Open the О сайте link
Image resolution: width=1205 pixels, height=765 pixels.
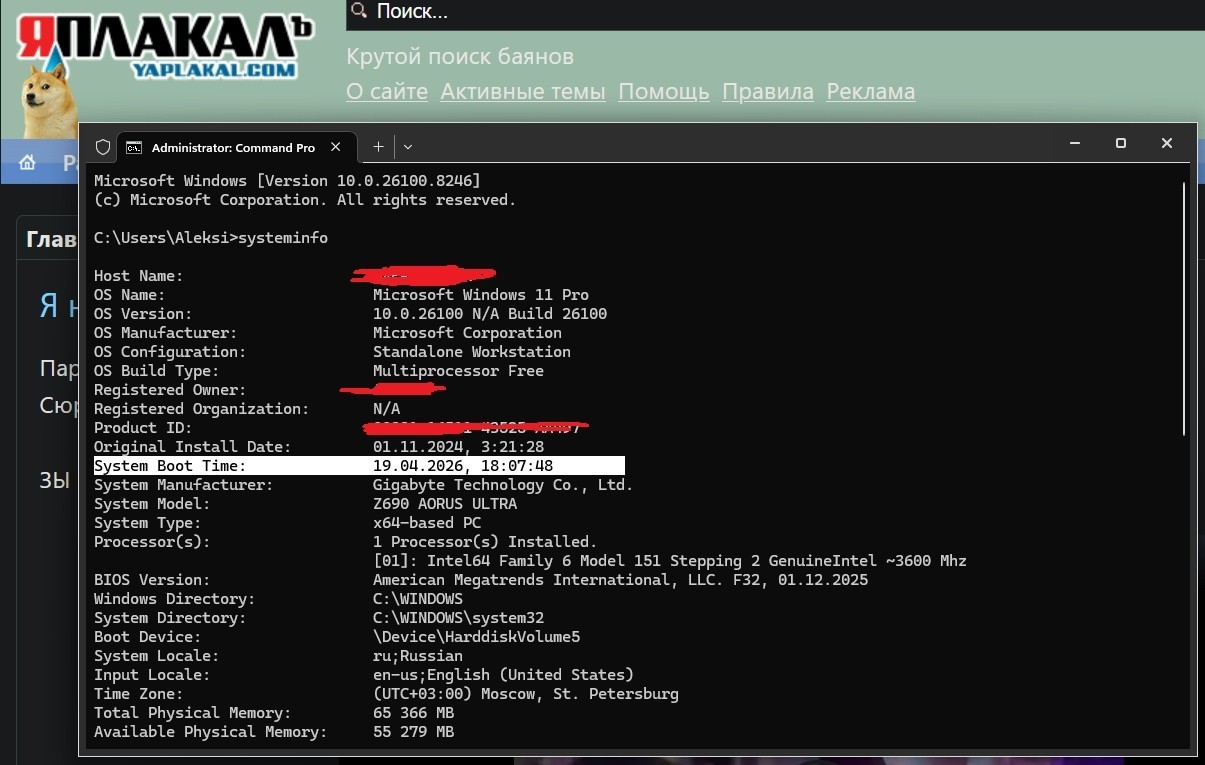(387, 92)
